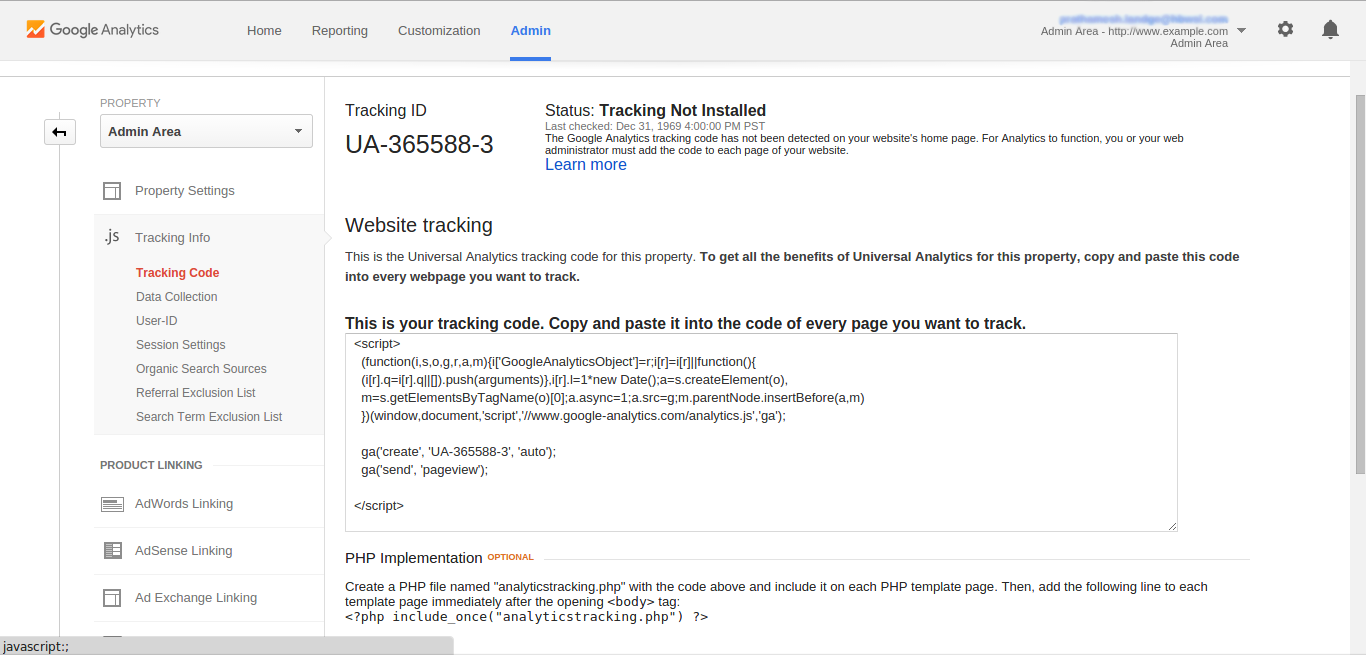Image resolution: width=1366 pixels, height=655 pixels.
Task: Open the settings gear icon
Action: [1285, 30]
